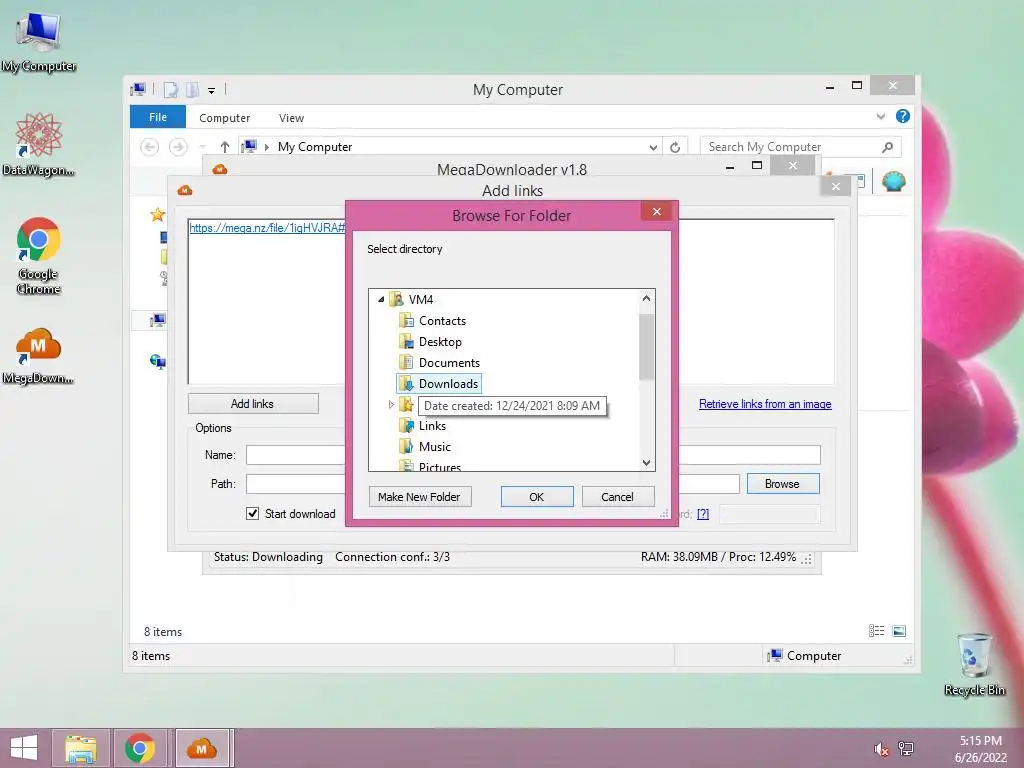Image resolution: width=1024 pixels, height=768 pixels.
Task: Toggle Start download checkbox
Action: [253, 513]
